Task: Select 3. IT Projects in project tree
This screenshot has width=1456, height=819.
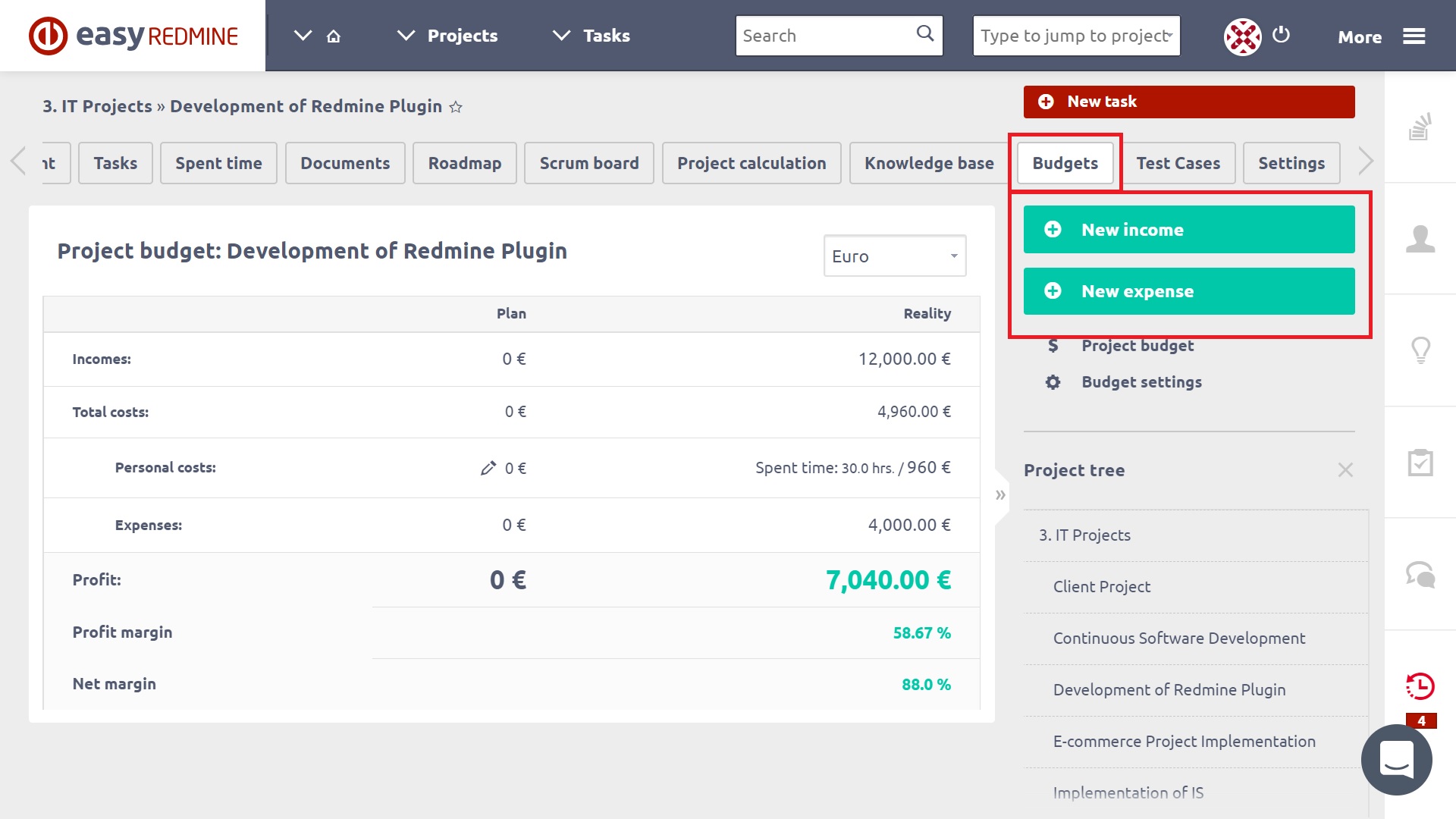Action: pyautogui.click(x=1084, y=535)
